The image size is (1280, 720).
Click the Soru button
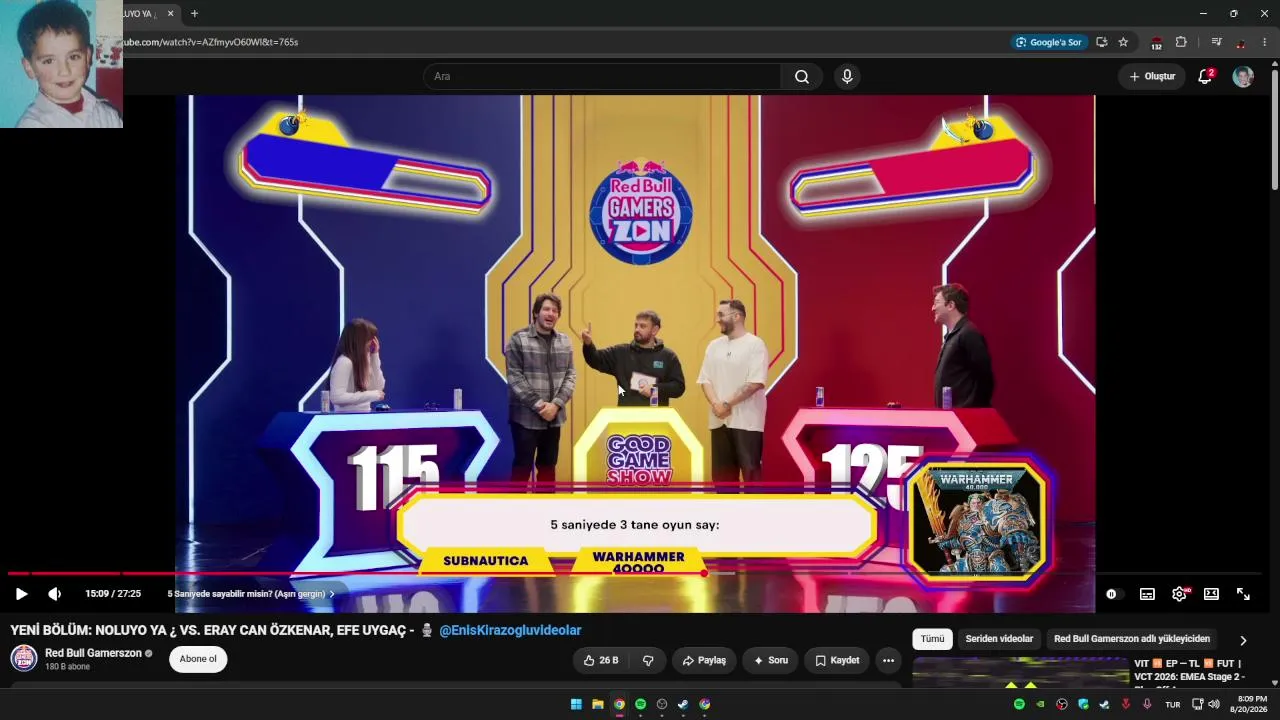(x=770, y=660)
